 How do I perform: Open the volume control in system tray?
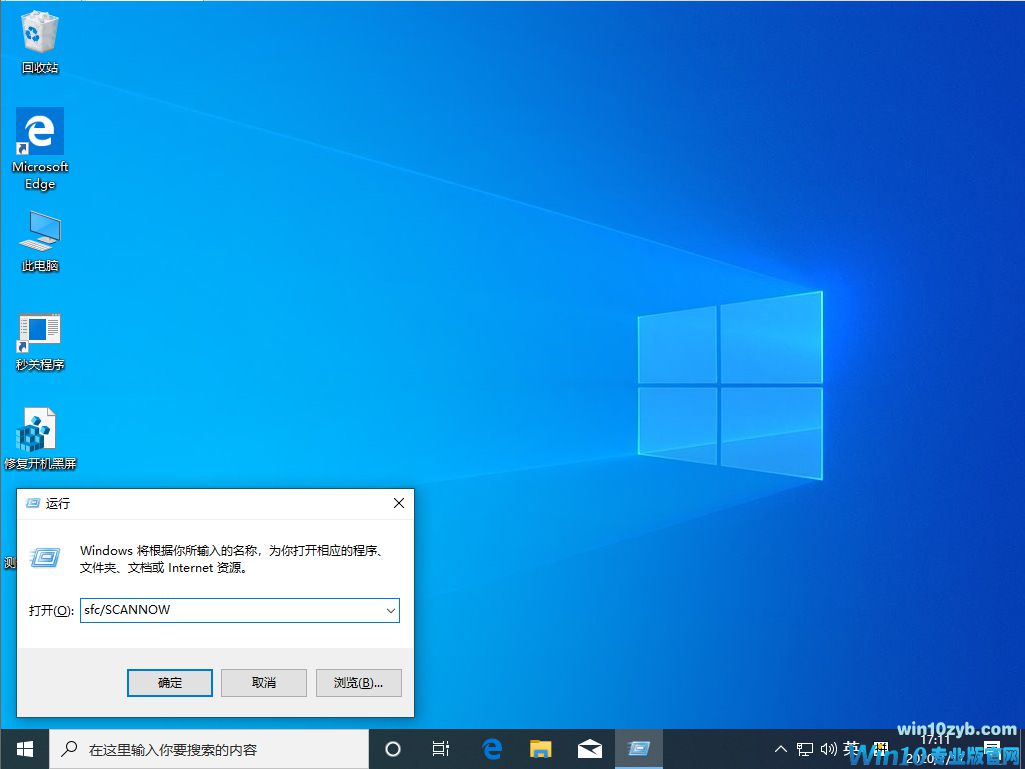(829, 748)
